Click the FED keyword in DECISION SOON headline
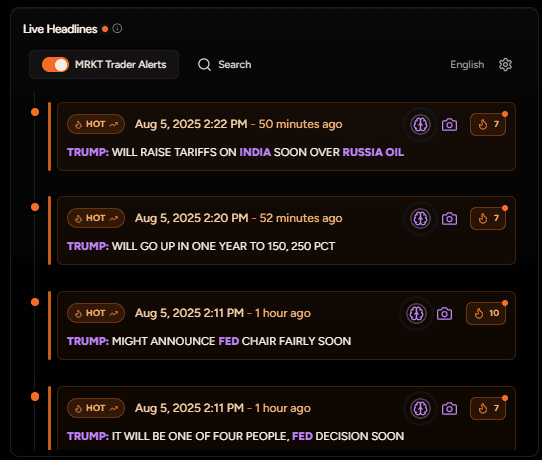The height and width of the screenshot is (460, 542). [302, 436]
